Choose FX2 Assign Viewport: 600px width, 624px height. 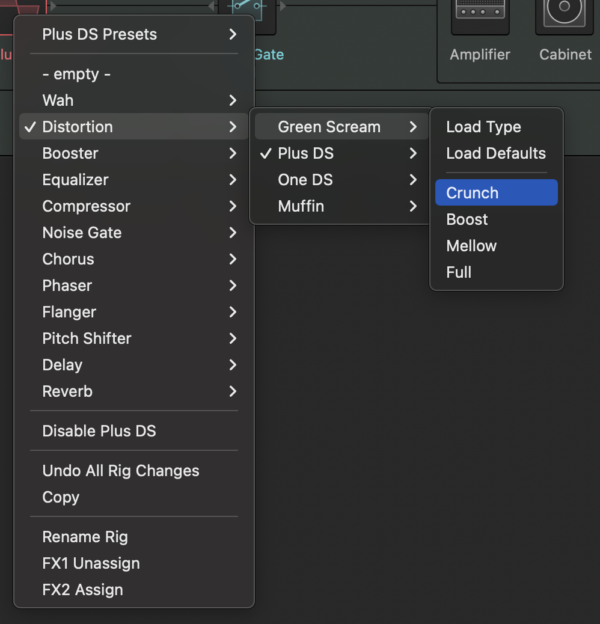pos(134,590)
